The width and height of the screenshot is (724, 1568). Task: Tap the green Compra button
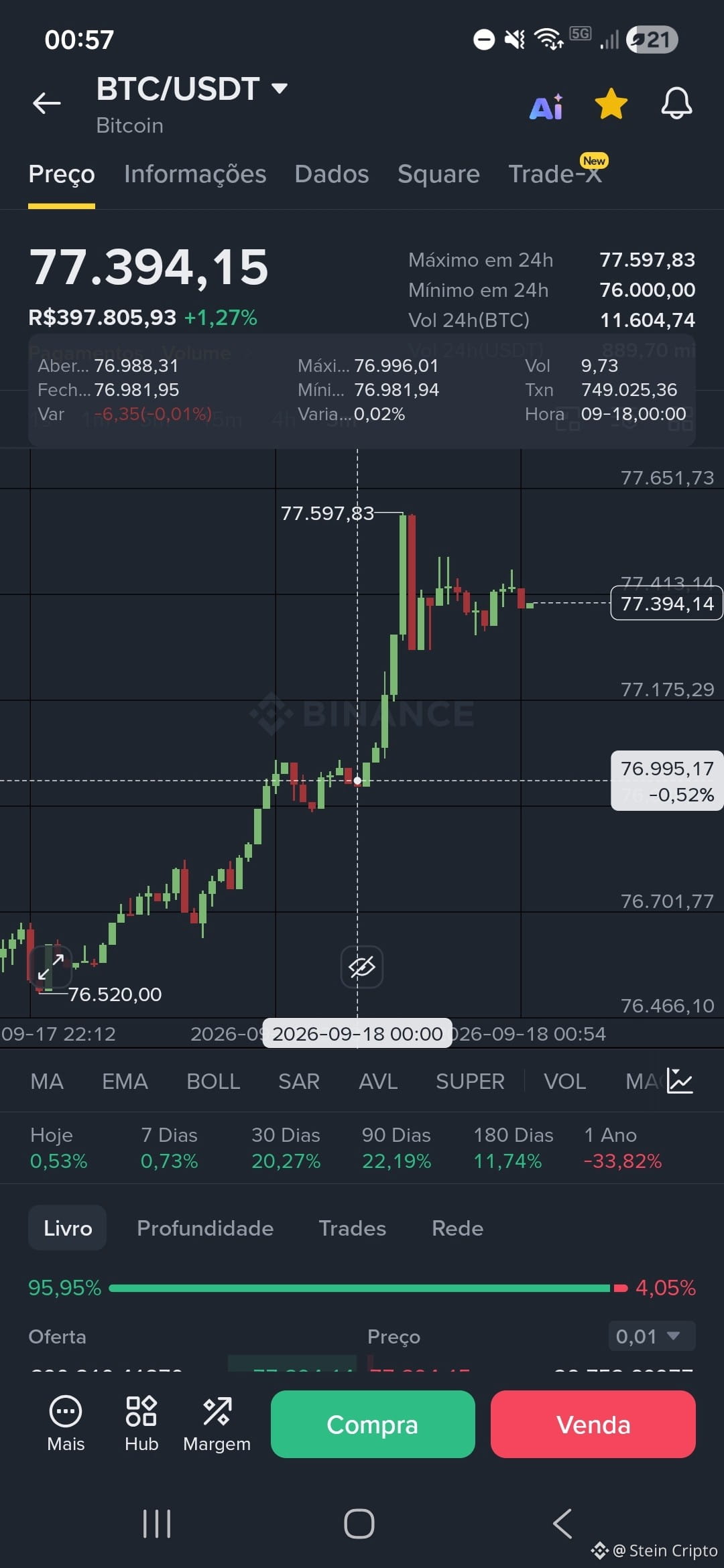tap(373, 1424)
